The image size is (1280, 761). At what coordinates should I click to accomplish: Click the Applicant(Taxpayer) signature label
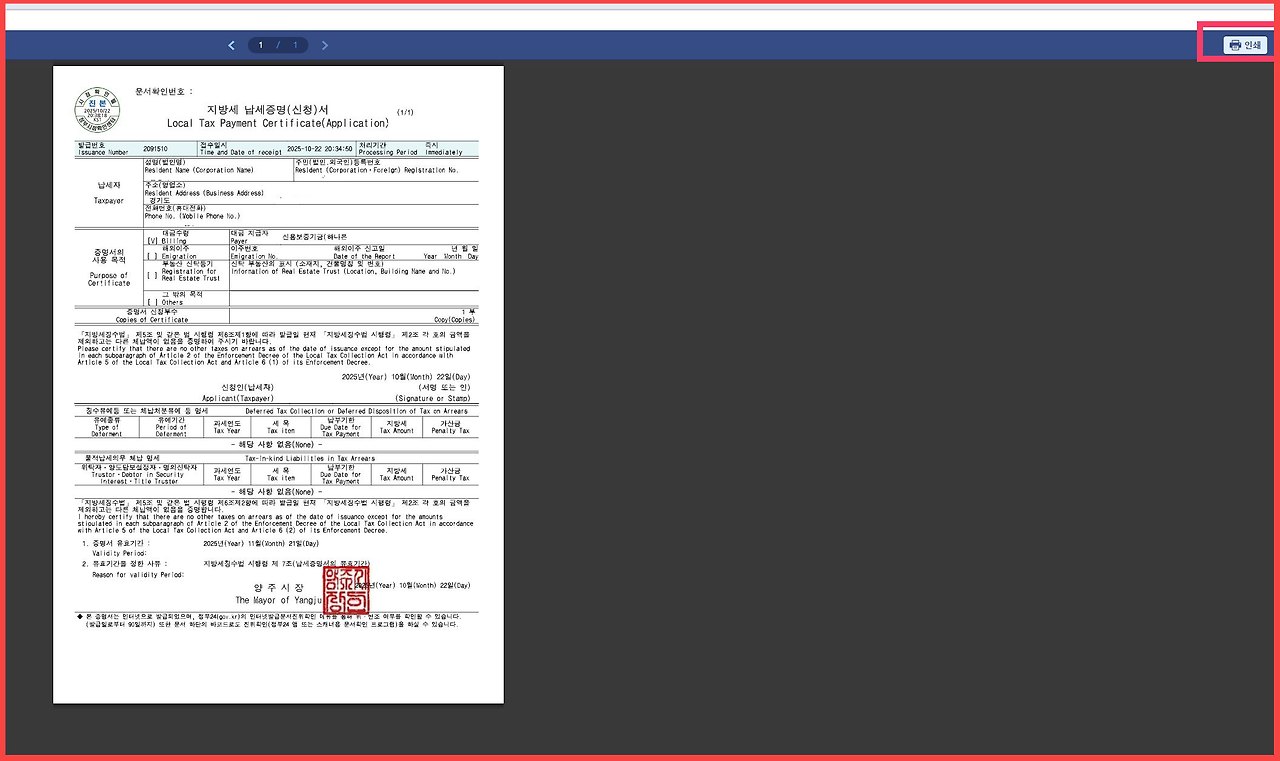point(238,398)
